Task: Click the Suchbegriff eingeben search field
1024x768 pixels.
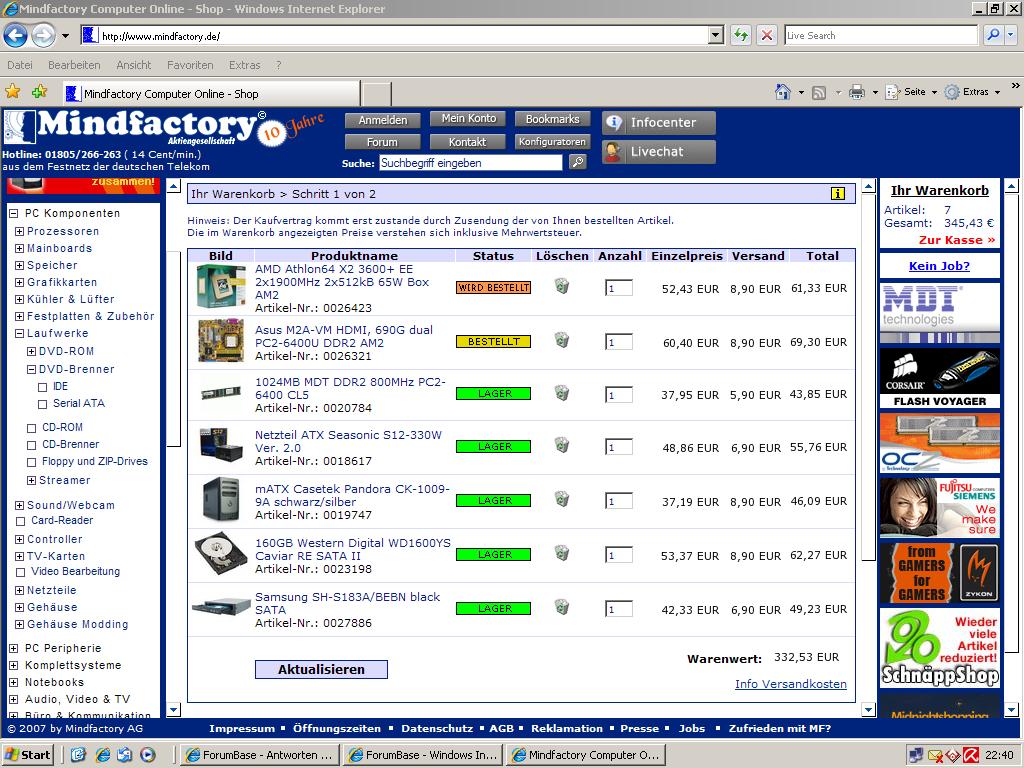Action: click(x=470, y=163)
